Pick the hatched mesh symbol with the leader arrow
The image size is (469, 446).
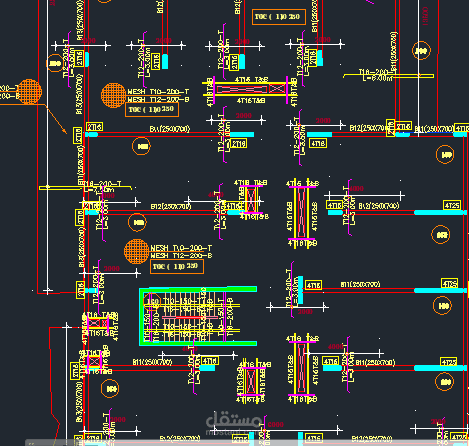(x=29, y=92)
